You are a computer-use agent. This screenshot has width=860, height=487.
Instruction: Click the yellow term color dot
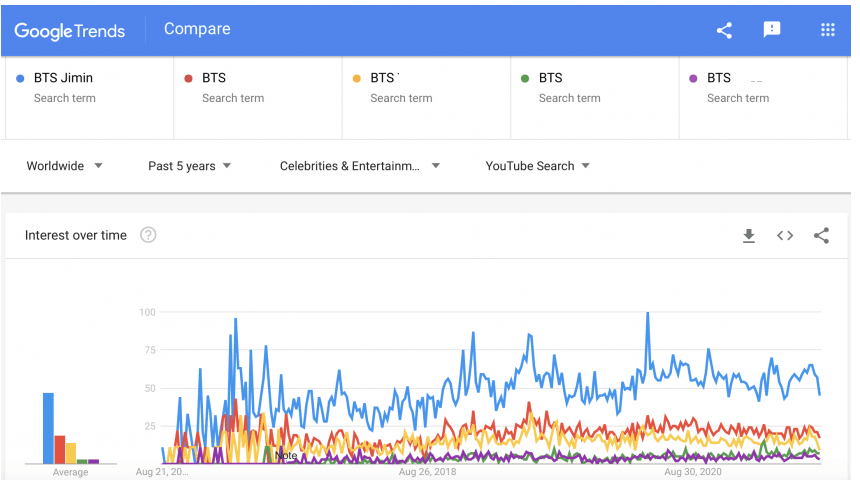point(357,78)
